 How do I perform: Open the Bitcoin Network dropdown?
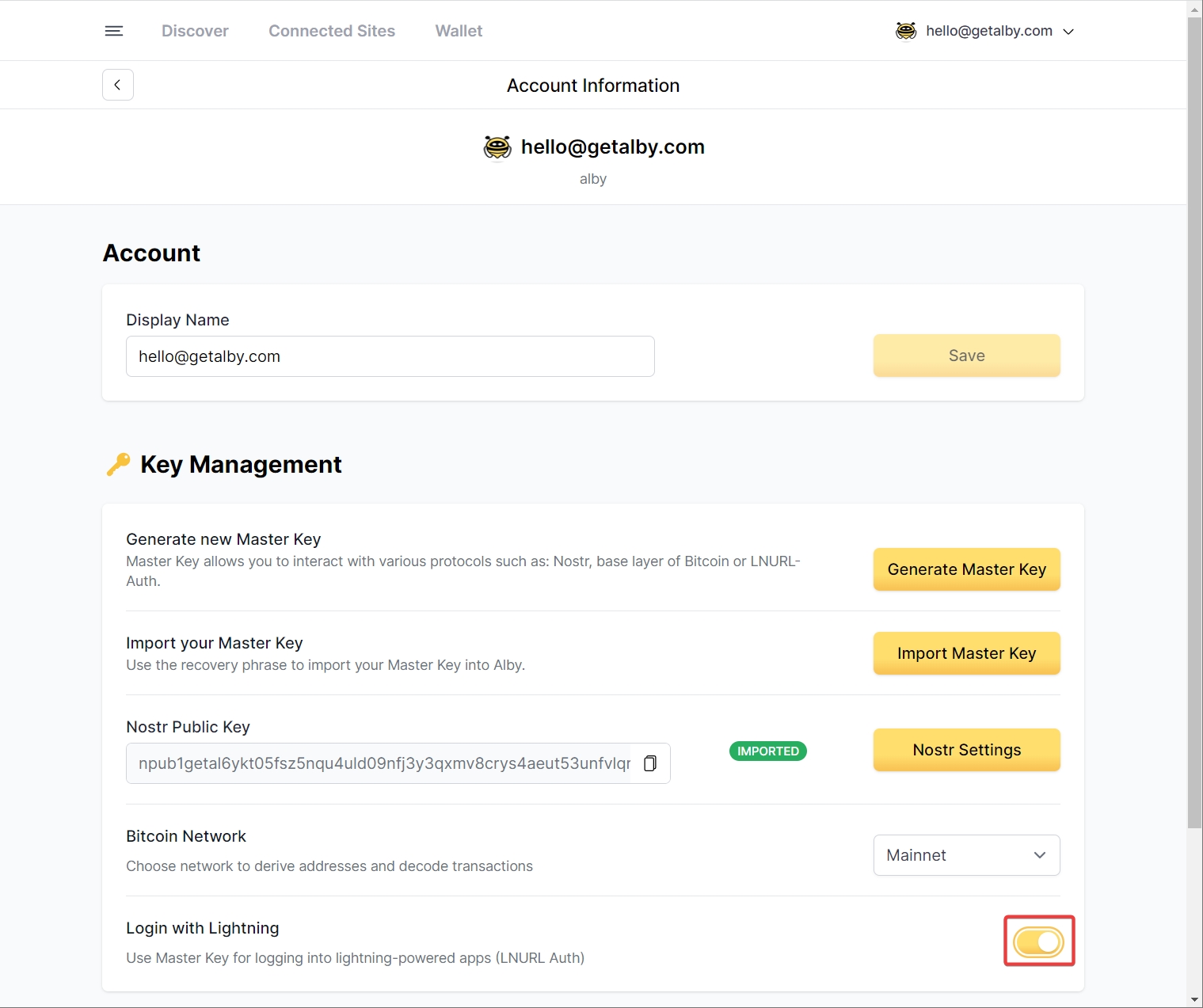coord(966,855)
